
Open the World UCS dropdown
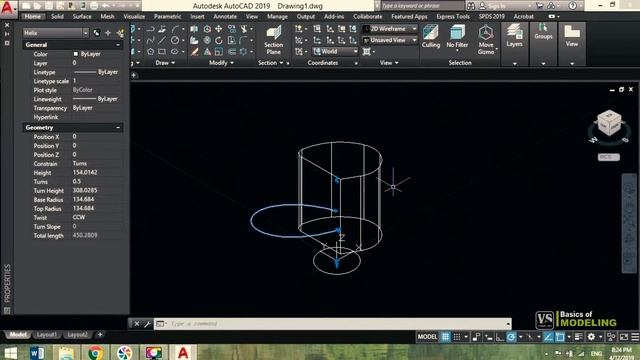336,51
